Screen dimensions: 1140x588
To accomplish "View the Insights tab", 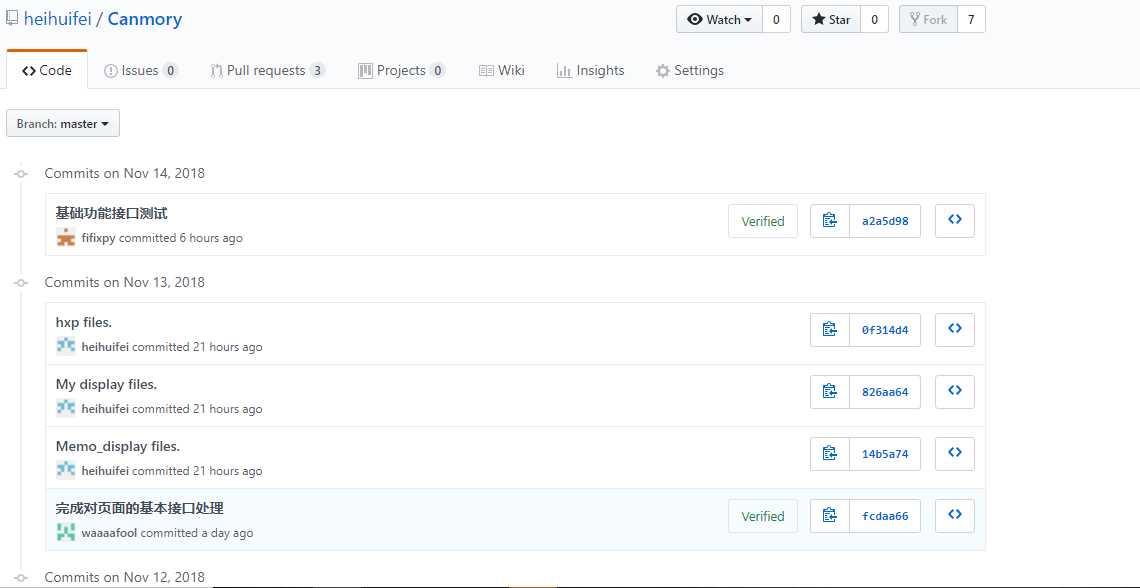I will pyautogui.click(x=590, y=71).
